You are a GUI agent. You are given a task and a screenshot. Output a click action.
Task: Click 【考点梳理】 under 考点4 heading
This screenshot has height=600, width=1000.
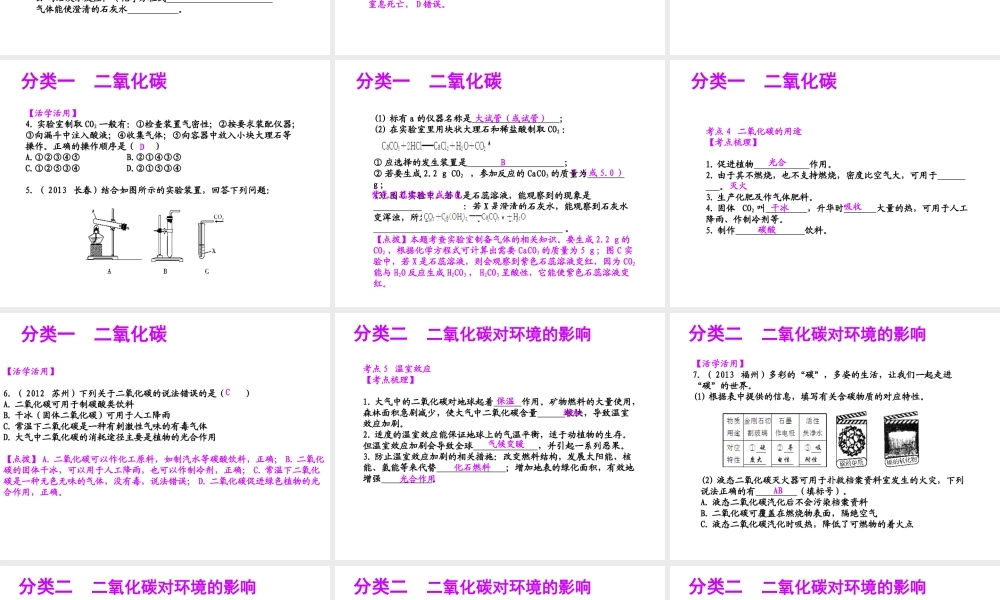pyautogui.click(x=733, y=143)
